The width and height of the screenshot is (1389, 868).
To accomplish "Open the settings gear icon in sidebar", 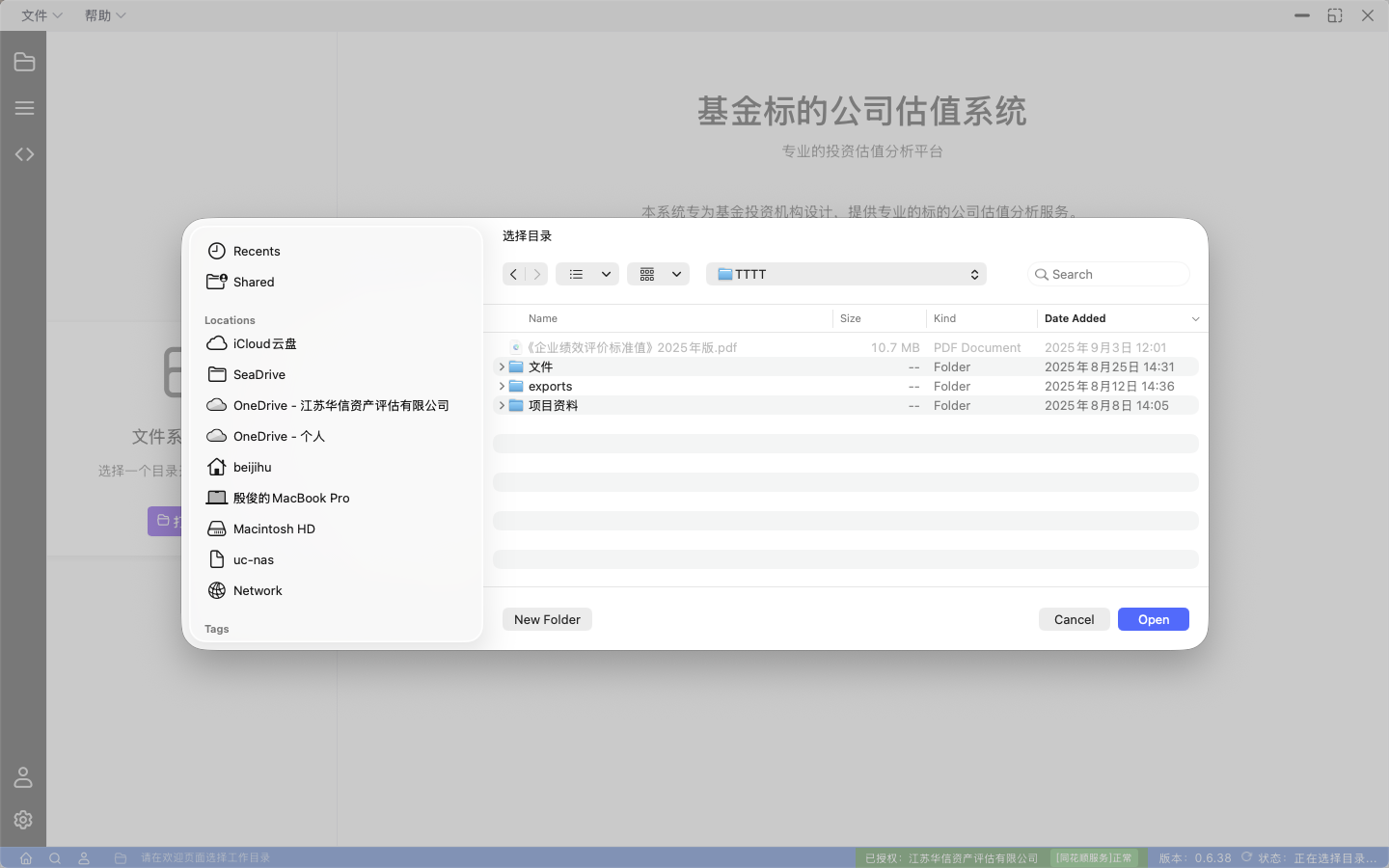I will (x=23, y=819).
